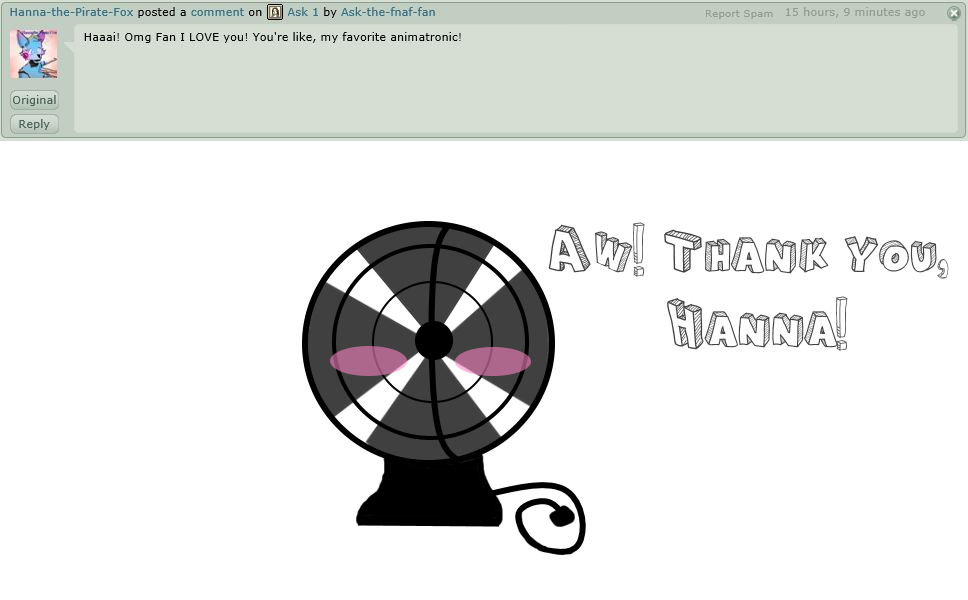Viewport: 968px width, 600px height.
Task: Click Report Spam link
Action: (738, 13)
